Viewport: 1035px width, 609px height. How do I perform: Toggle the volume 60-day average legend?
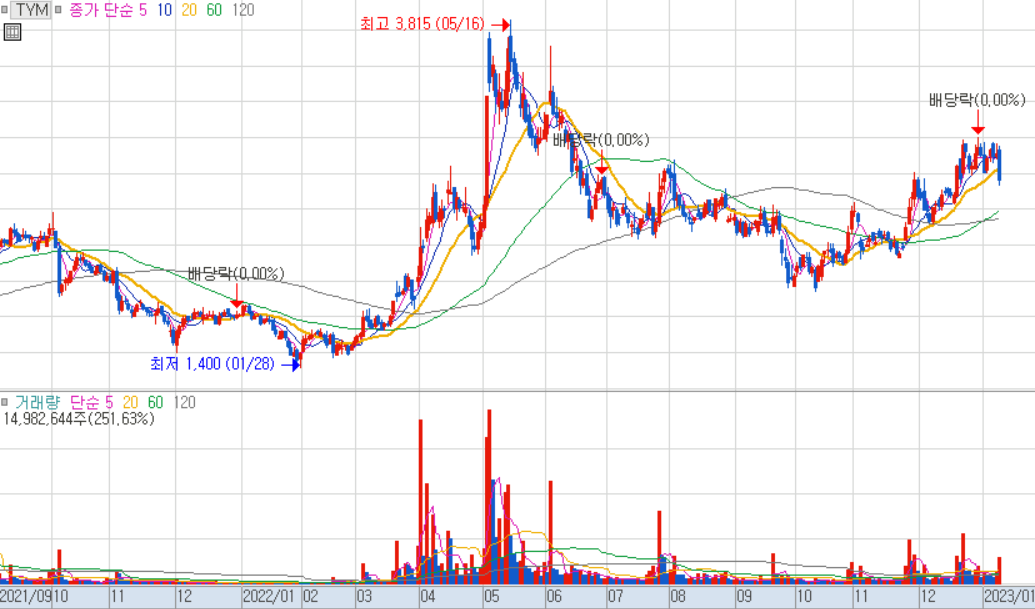(x=155, y=402)
